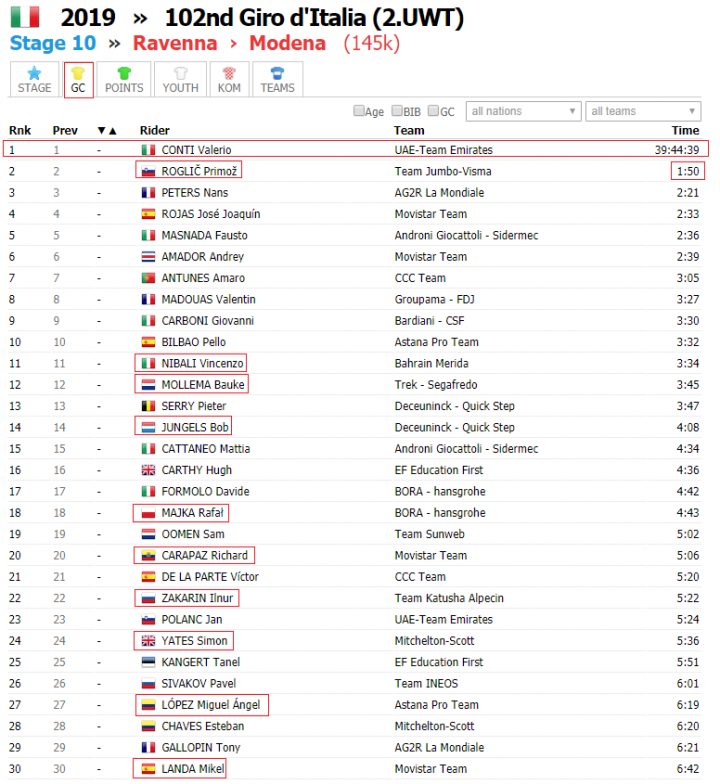Screen dimensions: 720x784
Task: Open the Team Jumbo-Visma team link
Action: coord(443,172)
